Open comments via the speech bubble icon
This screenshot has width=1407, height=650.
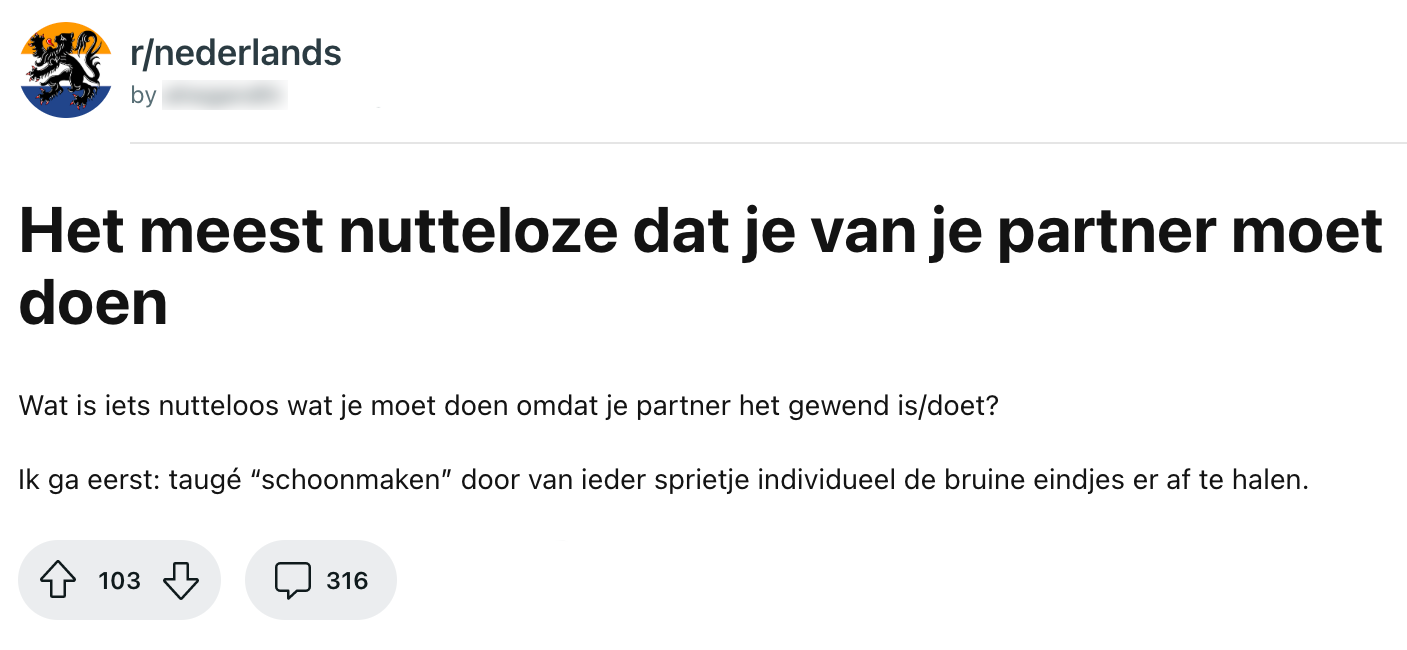tap(295, 579)
